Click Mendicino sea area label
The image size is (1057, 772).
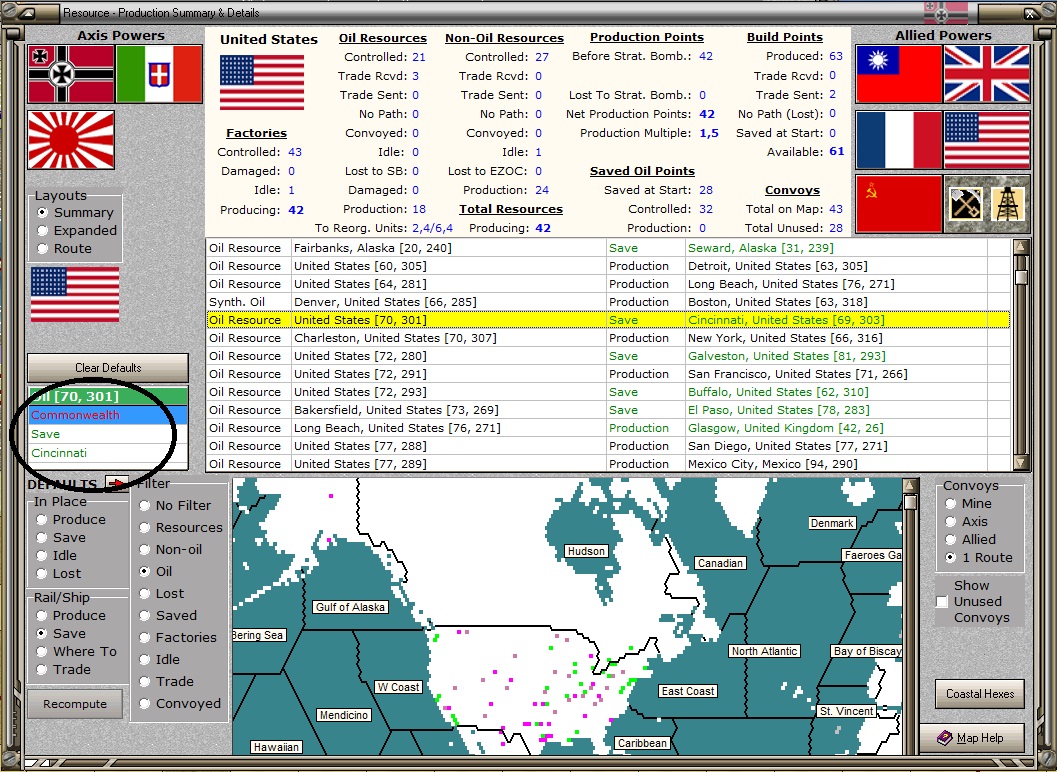coord(344,715)
